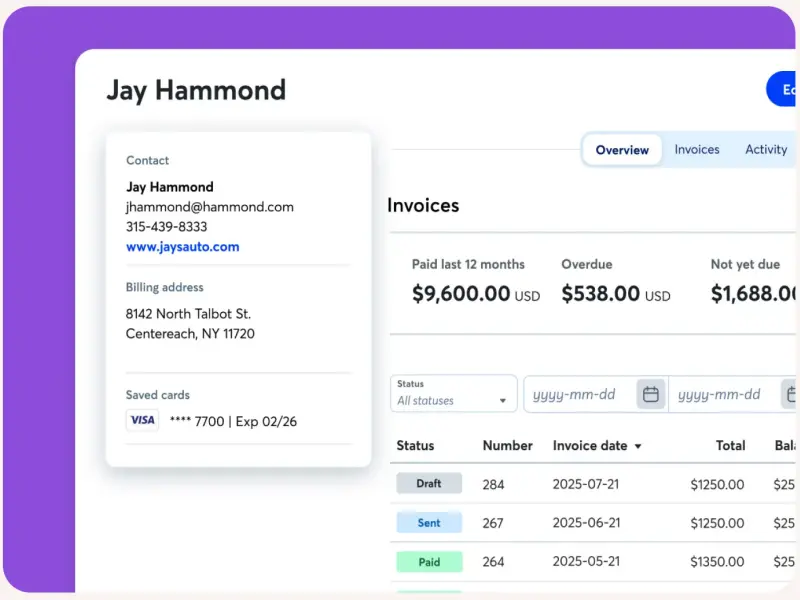This screenshot has height=600, width=800.
Task: Click the jhammond@hammond.com email address
Action: 210,207
